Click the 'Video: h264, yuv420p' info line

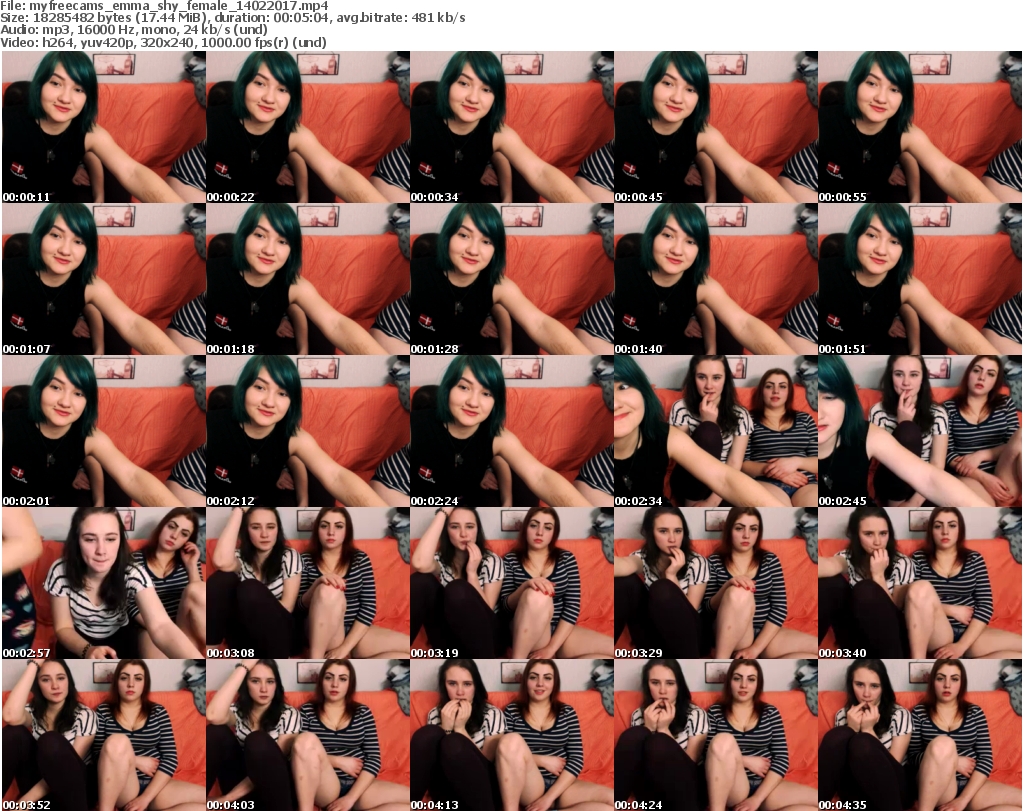(x=163, y=42)
